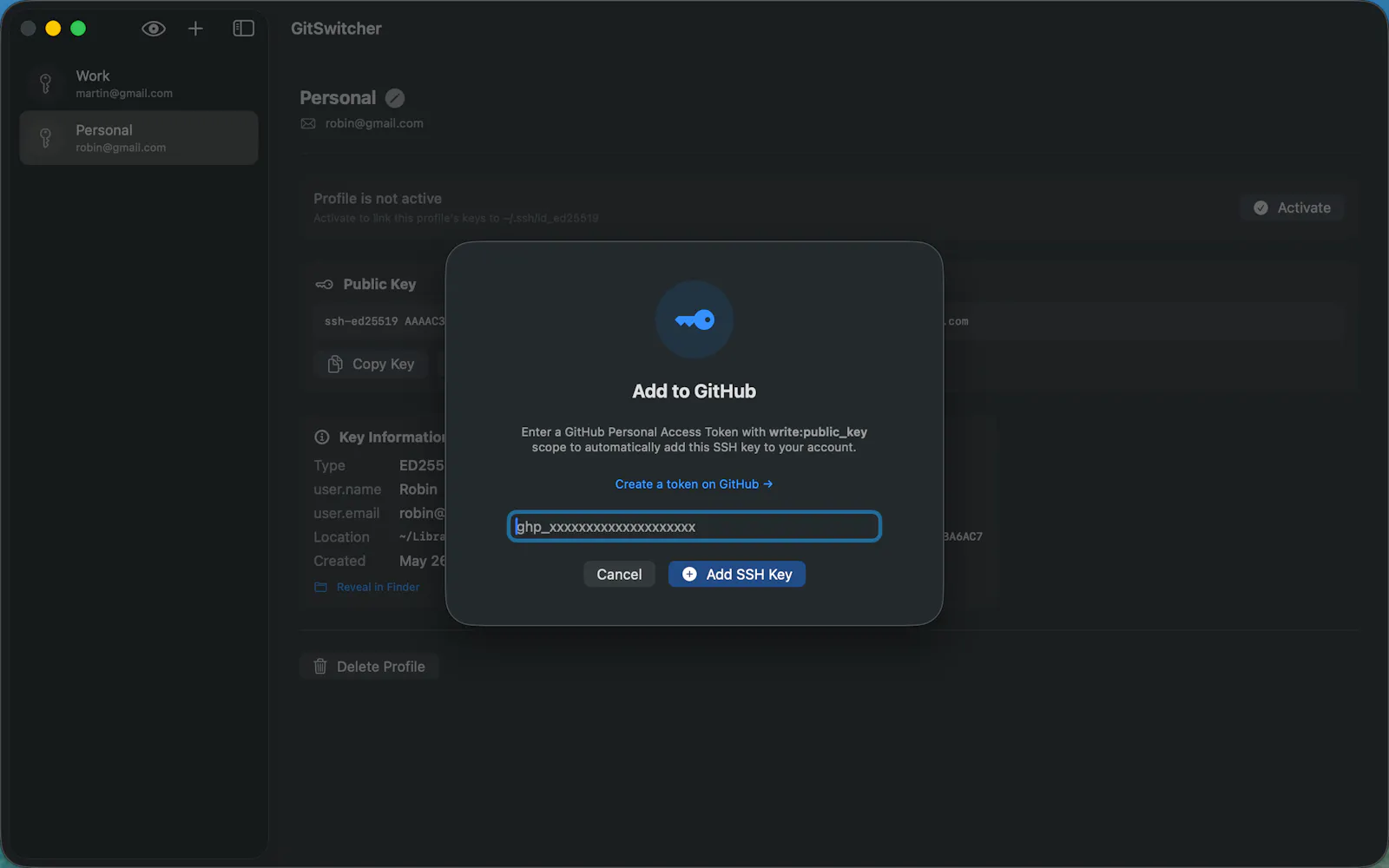Minimize the window with yellow button
The image size is (1389, 868).
click(53, 29)
